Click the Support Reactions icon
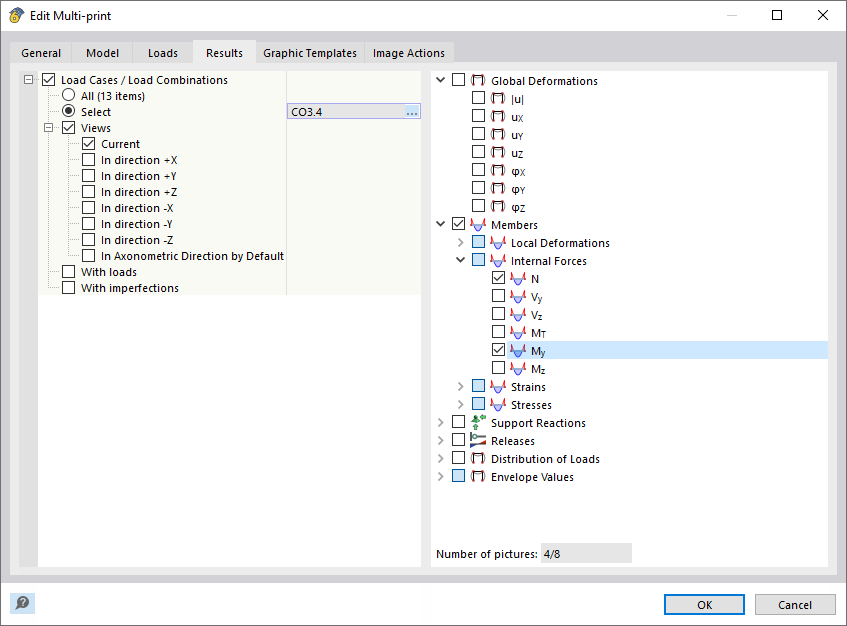Screen dimensions: 847x626 (478, 422)
